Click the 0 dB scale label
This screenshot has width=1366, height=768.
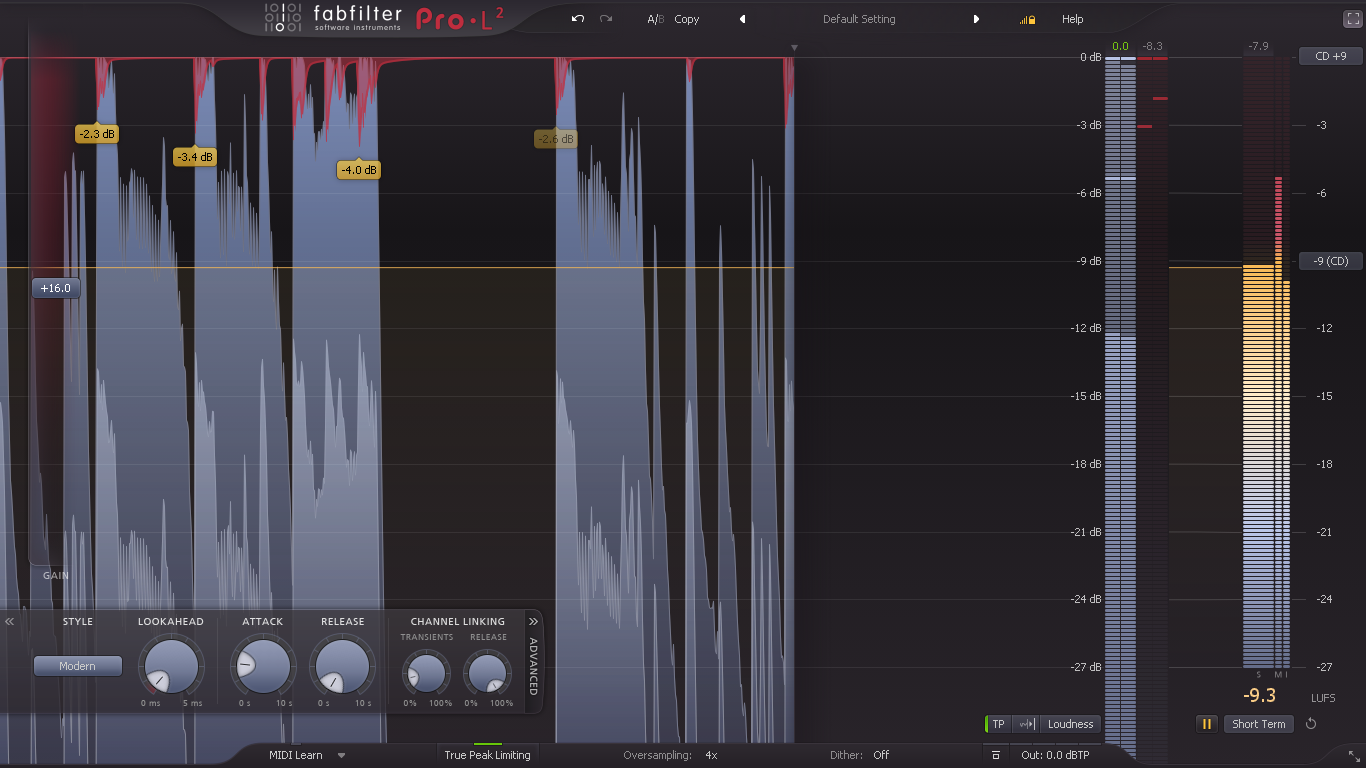pos(1089,57)
